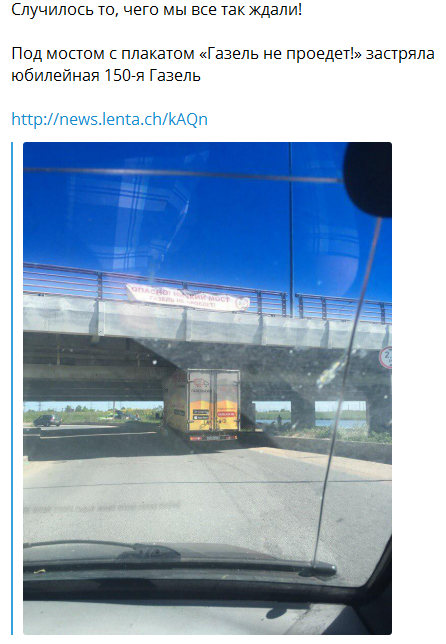The height and width of the screenshot is (644, 446).
Task: Click the car antenna on the windshield
Action: click(x=347, y=393)
